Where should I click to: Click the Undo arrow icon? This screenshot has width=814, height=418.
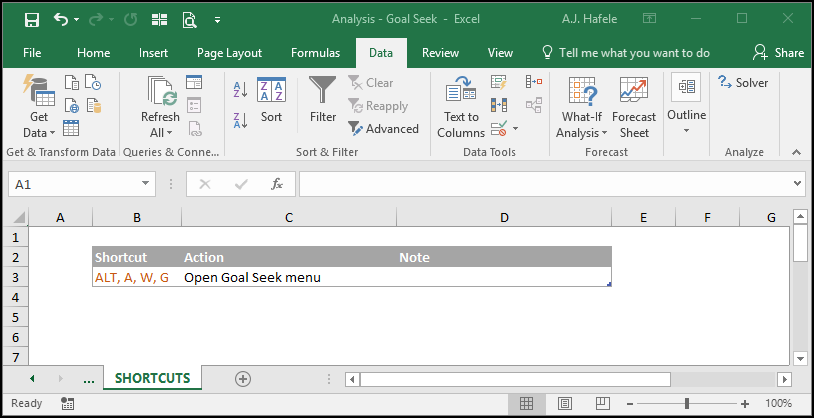click(x=61, y=20)
